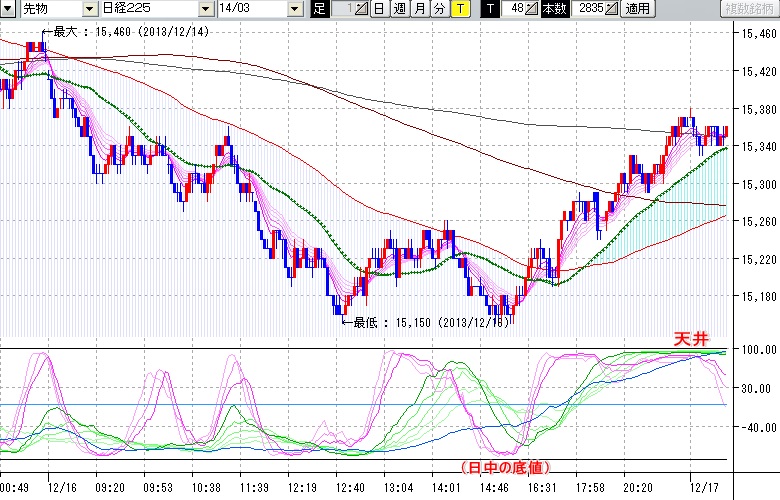Switch chart to daily bars with 日

(378, 9)
